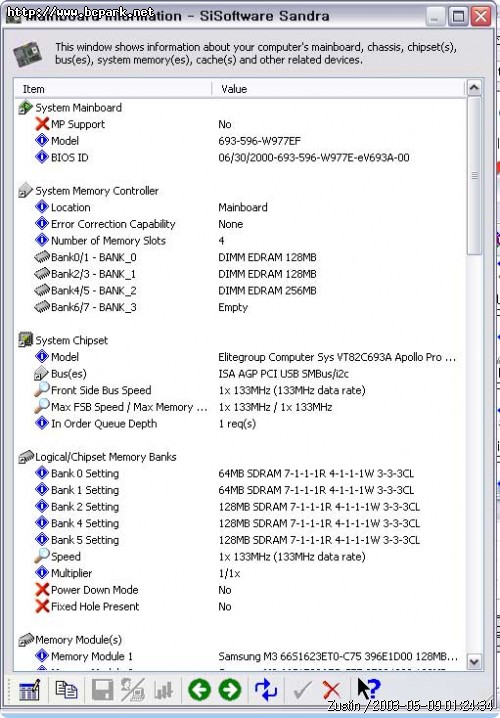Click the blue Refresh/update arrows icon
This screenshot has width=500, height=718.
click(x=266, y=690)
